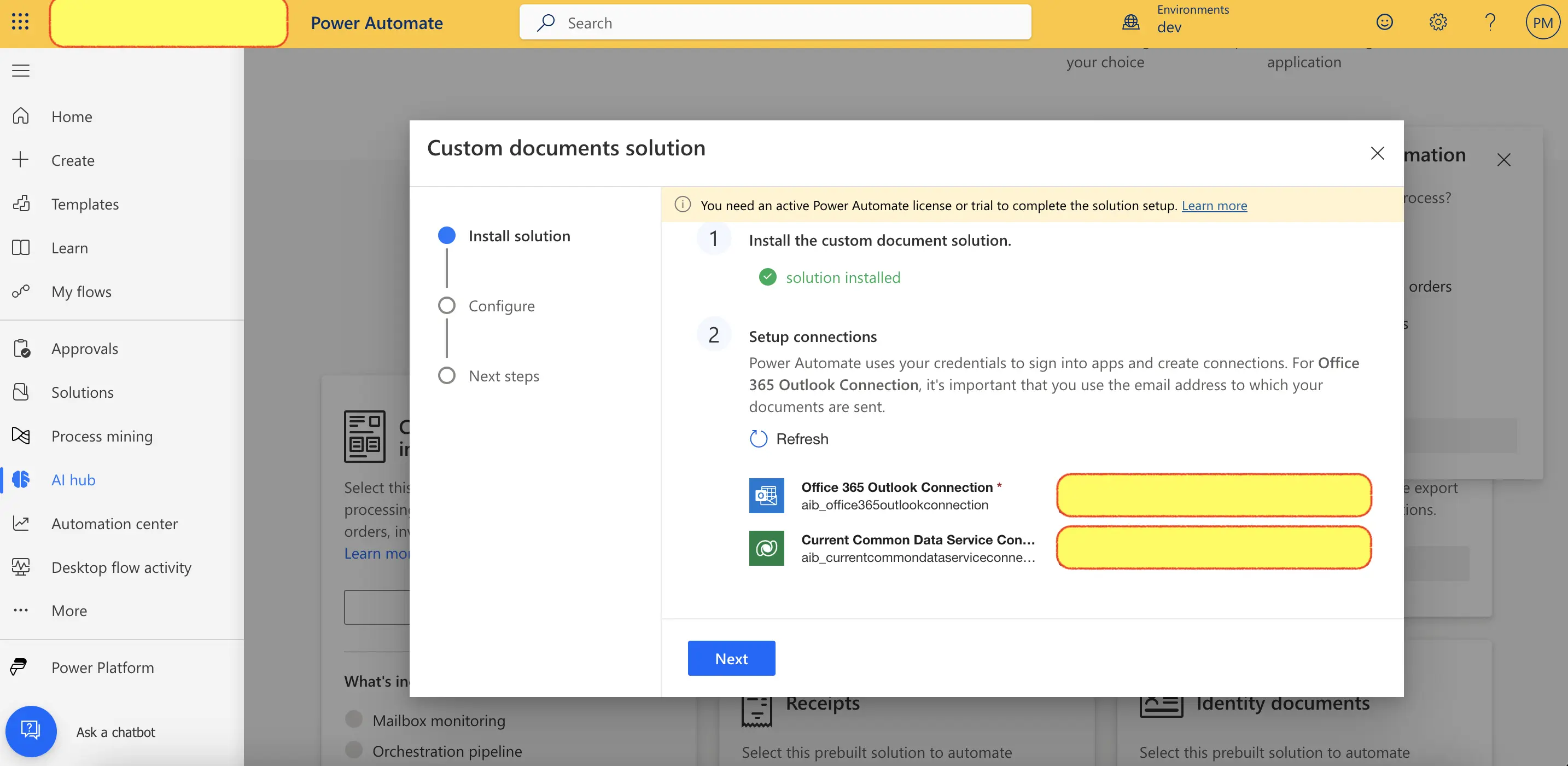This screenshot has width=1568, height=766.
Task: Click the Refresh connection status button
Action: (789, 438)
